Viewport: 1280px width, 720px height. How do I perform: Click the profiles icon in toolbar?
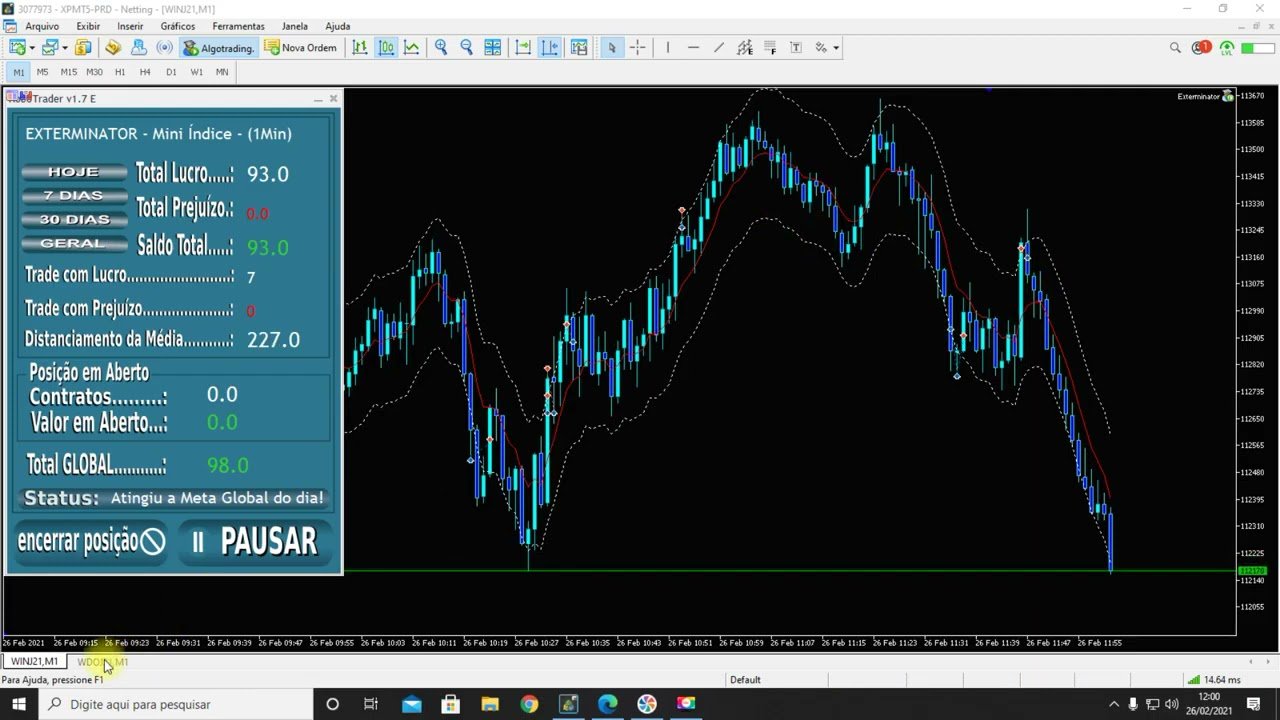point(50,47)
